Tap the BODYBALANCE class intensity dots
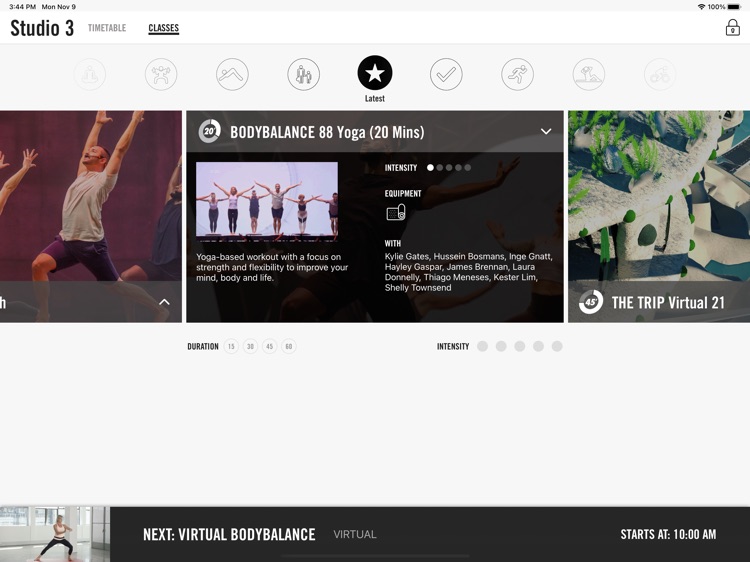Viewport: 750px width, 562px height. coord(449,168)
